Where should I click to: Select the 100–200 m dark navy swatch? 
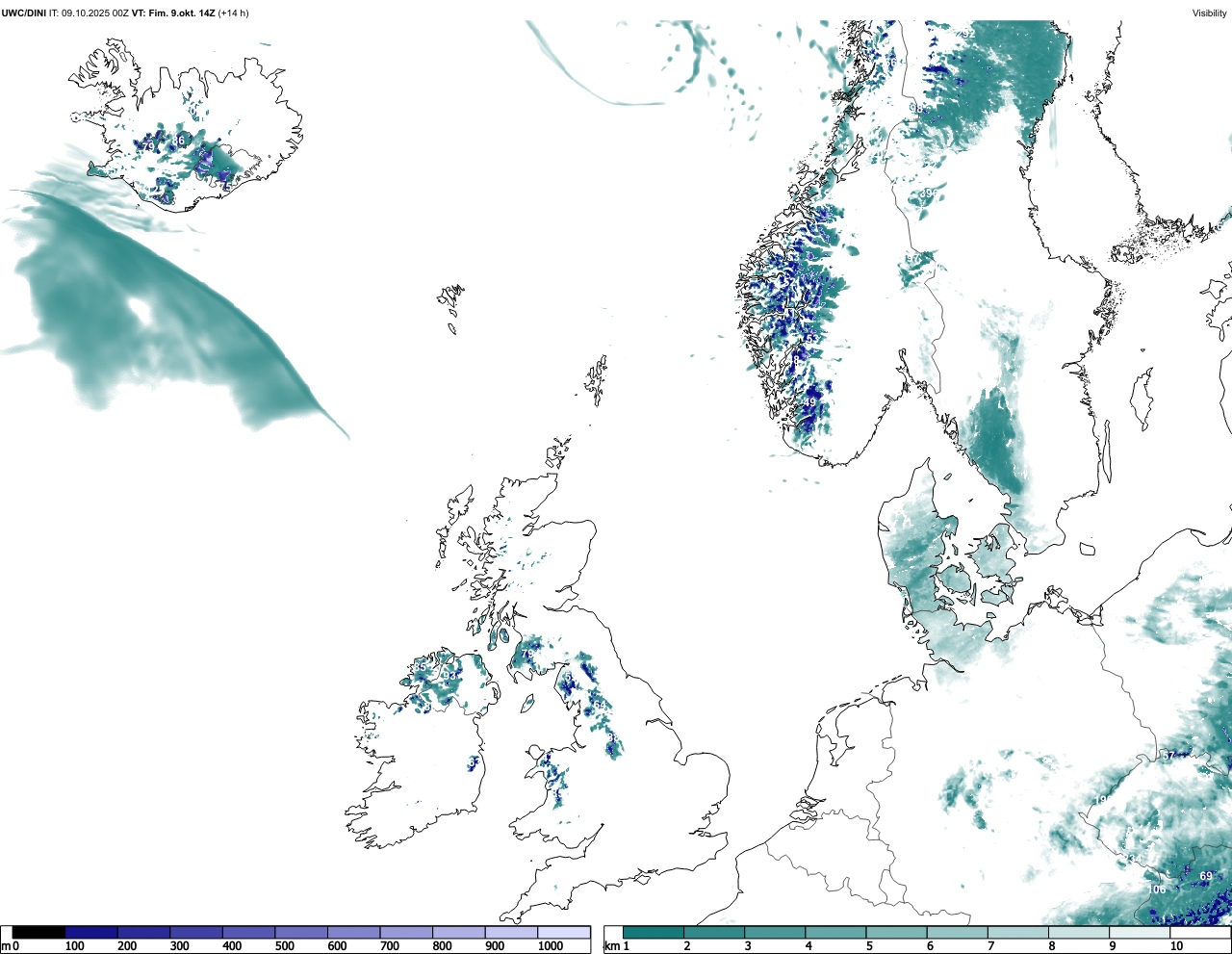click(91, 932)
